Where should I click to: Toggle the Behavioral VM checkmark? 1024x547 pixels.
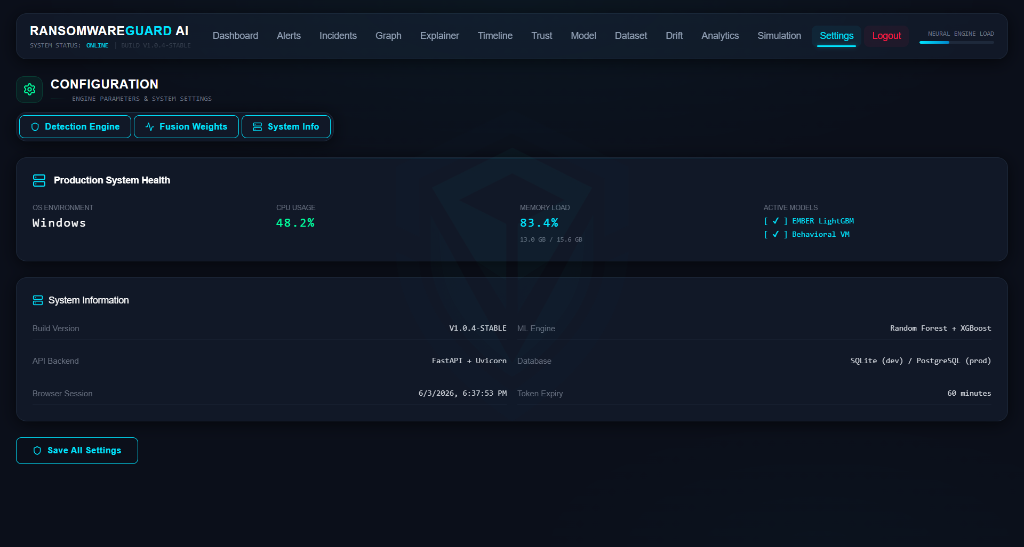tap(776, 234)
